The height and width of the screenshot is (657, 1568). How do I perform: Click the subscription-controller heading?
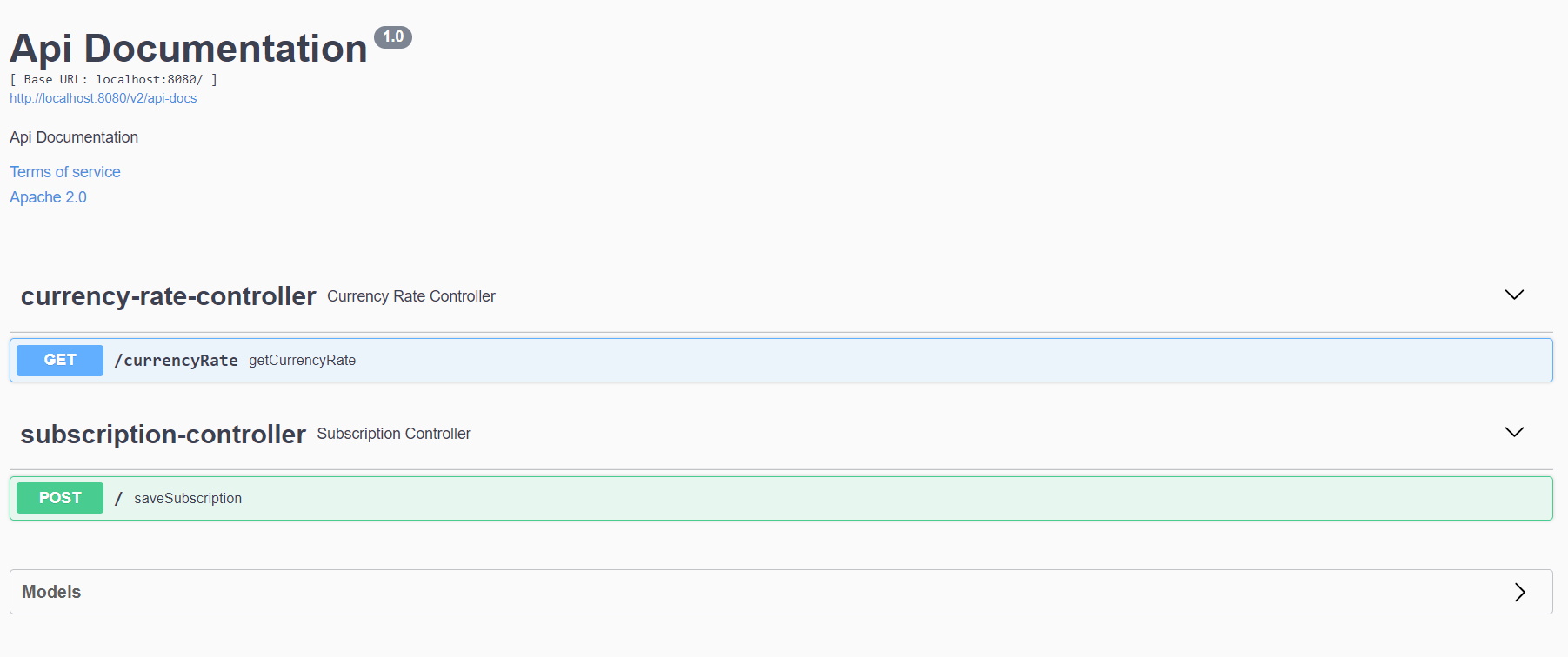[x=163, y=434]
